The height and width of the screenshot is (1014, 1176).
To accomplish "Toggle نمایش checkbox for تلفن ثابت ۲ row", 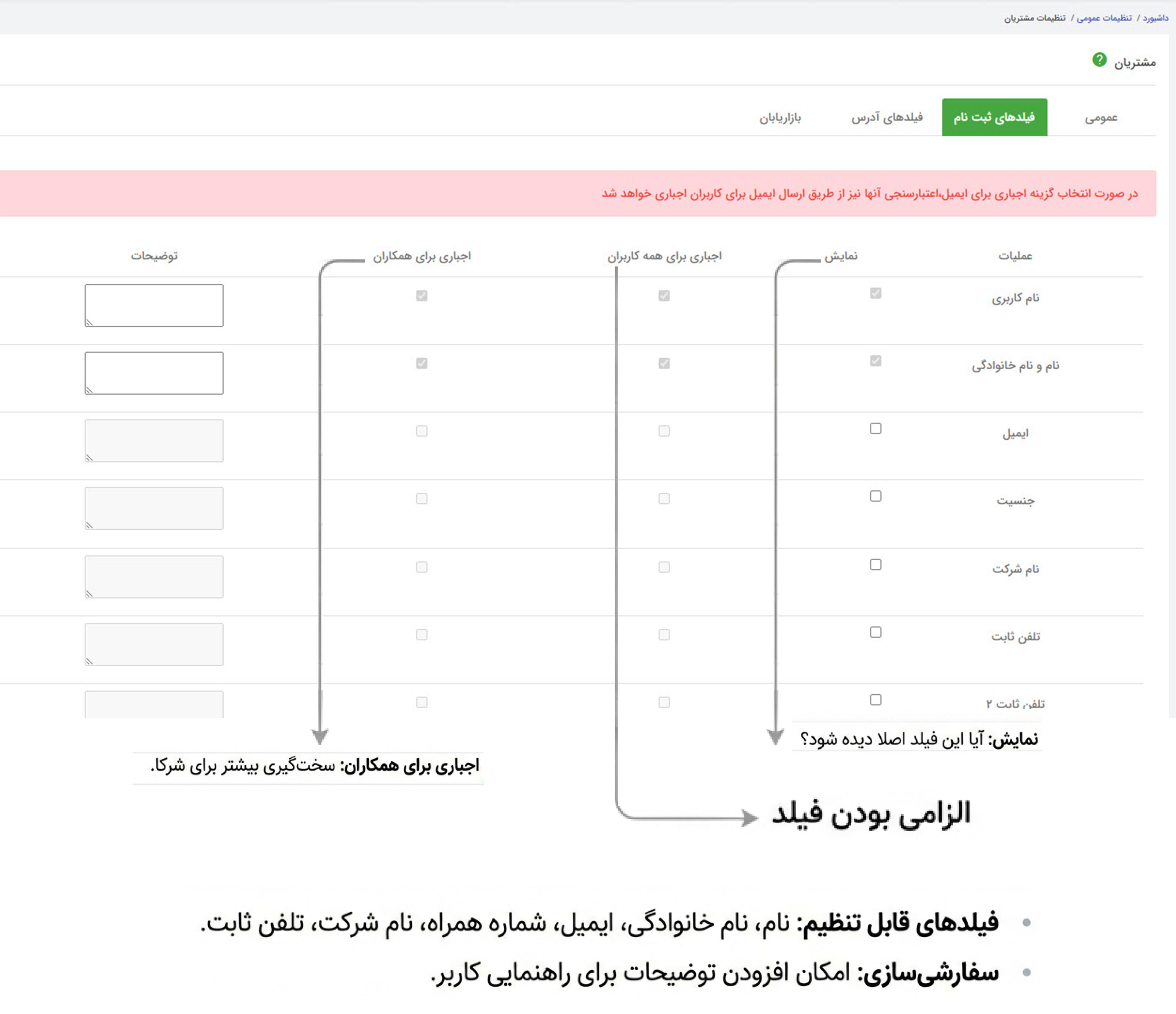I will 876,699.
